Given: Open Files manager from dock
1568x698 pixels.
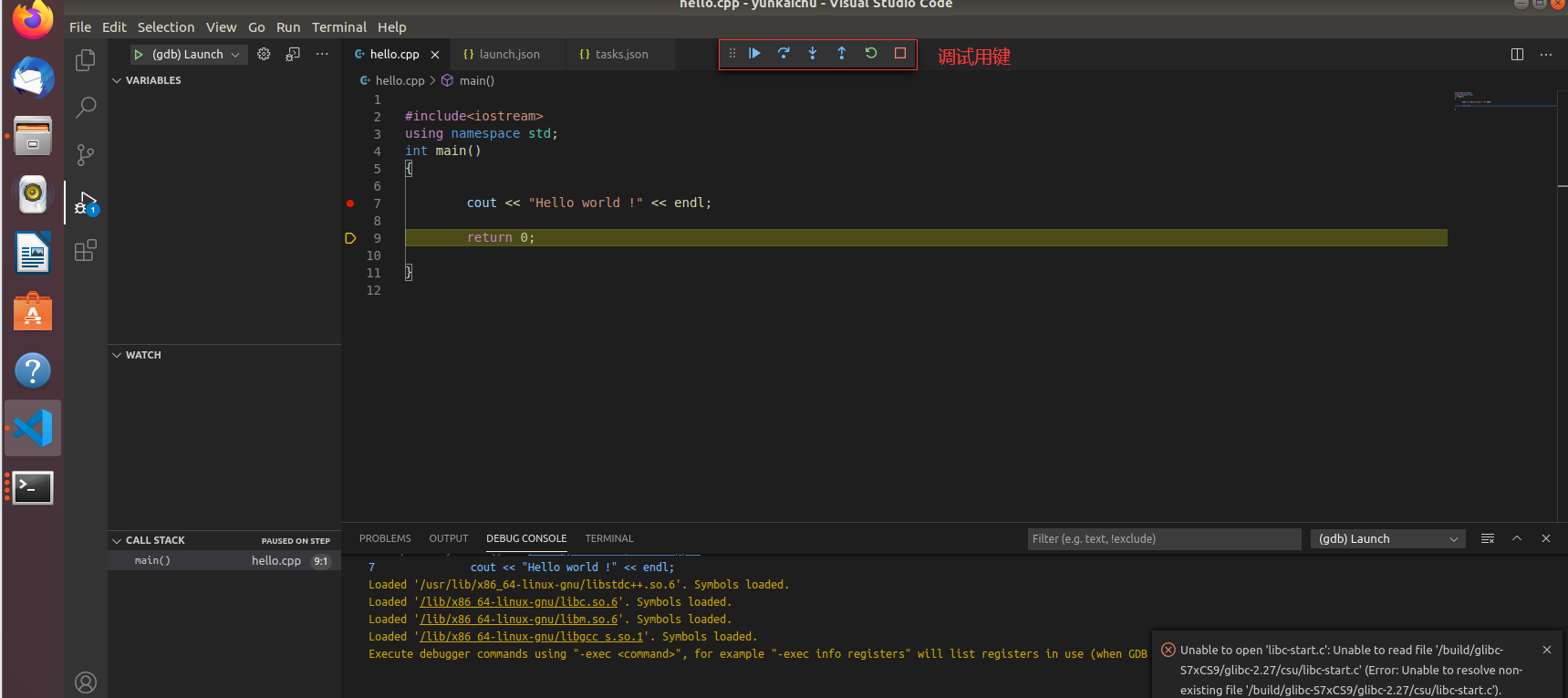Looking at the screenshot, I should point(33,136).
